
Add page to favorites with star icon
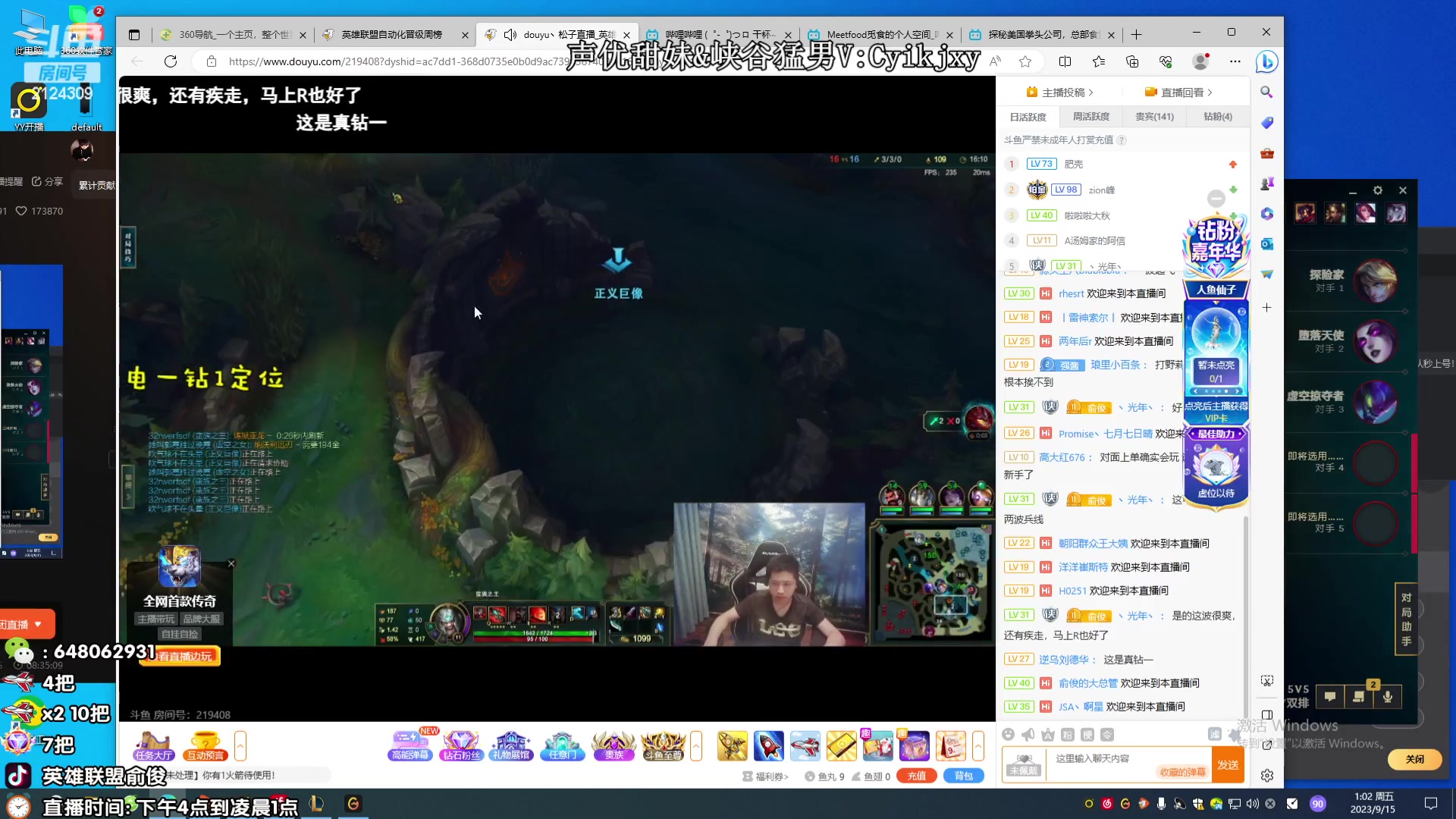click(1025, 61)
